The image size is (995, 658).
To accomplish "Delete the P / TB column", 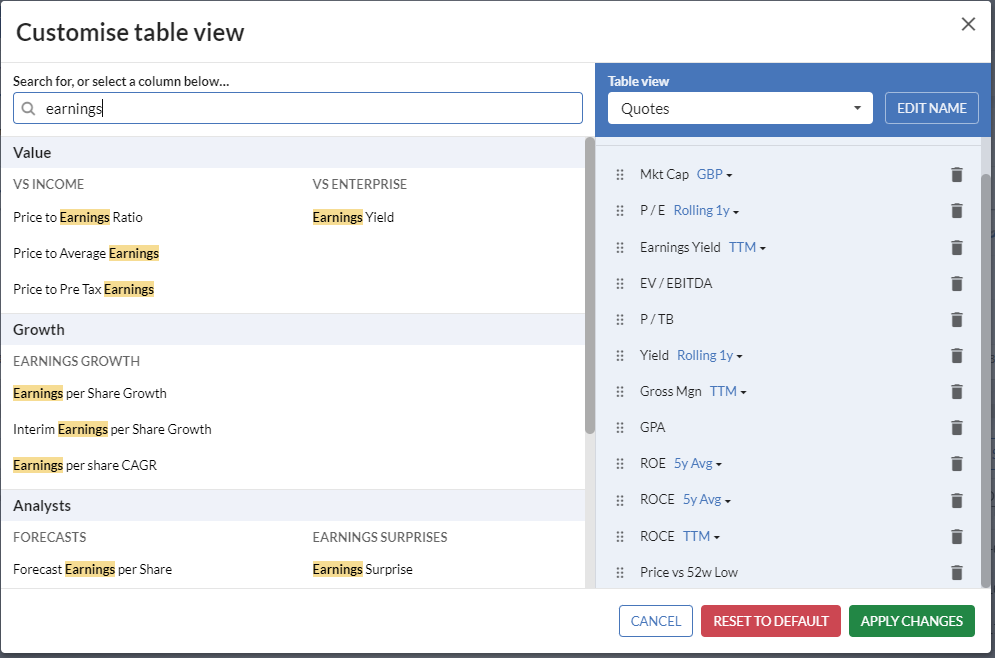I will (957, 320).
